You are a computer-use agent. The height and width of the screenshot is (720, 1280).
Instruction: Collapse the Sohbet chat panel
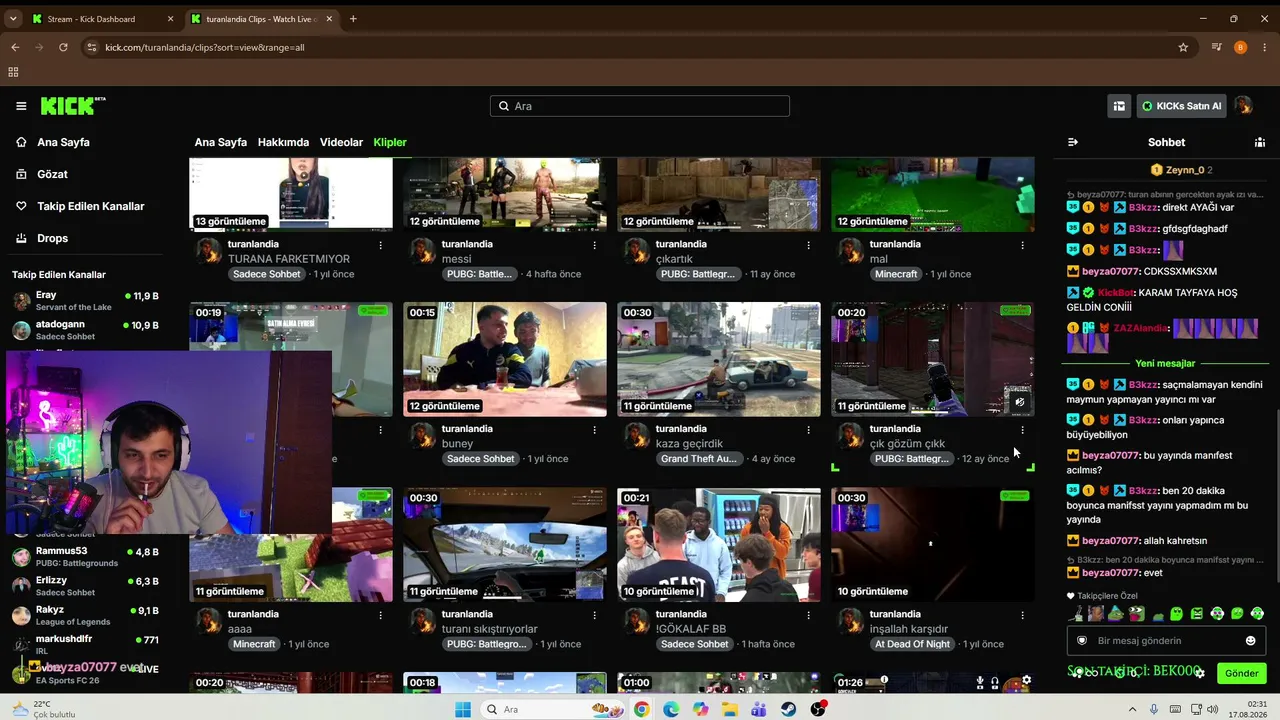click(x=1073, y=142)
